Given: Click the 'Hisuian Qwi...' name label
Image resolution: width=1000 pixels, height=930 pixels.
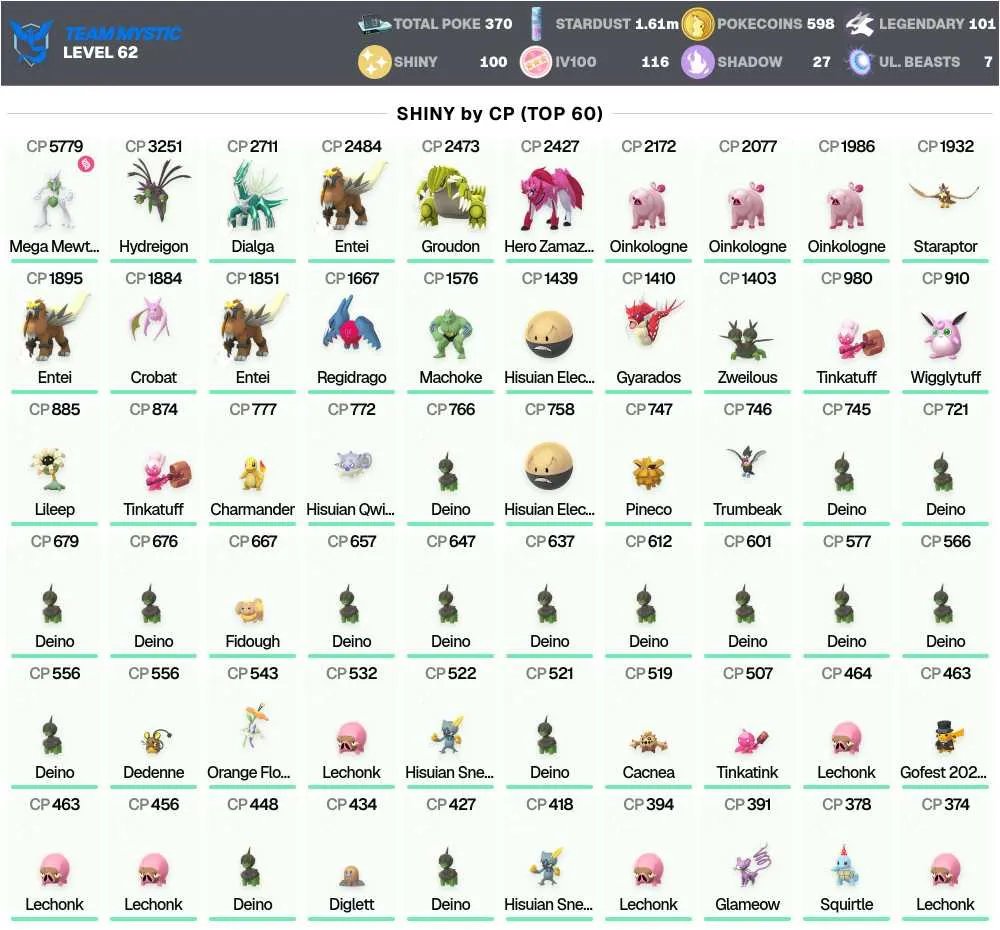Looking at the screenshot, I should tap(351, 510).
